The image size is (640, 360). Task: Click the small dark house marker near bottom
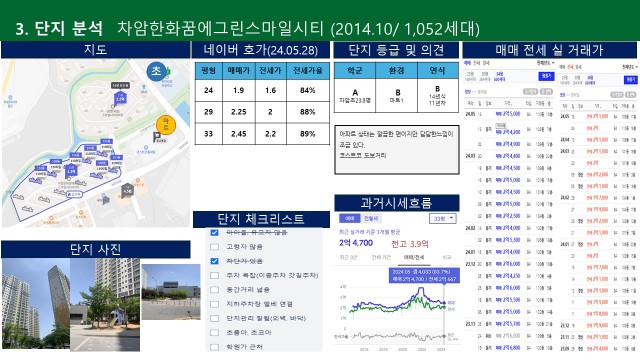click(106, 200)
